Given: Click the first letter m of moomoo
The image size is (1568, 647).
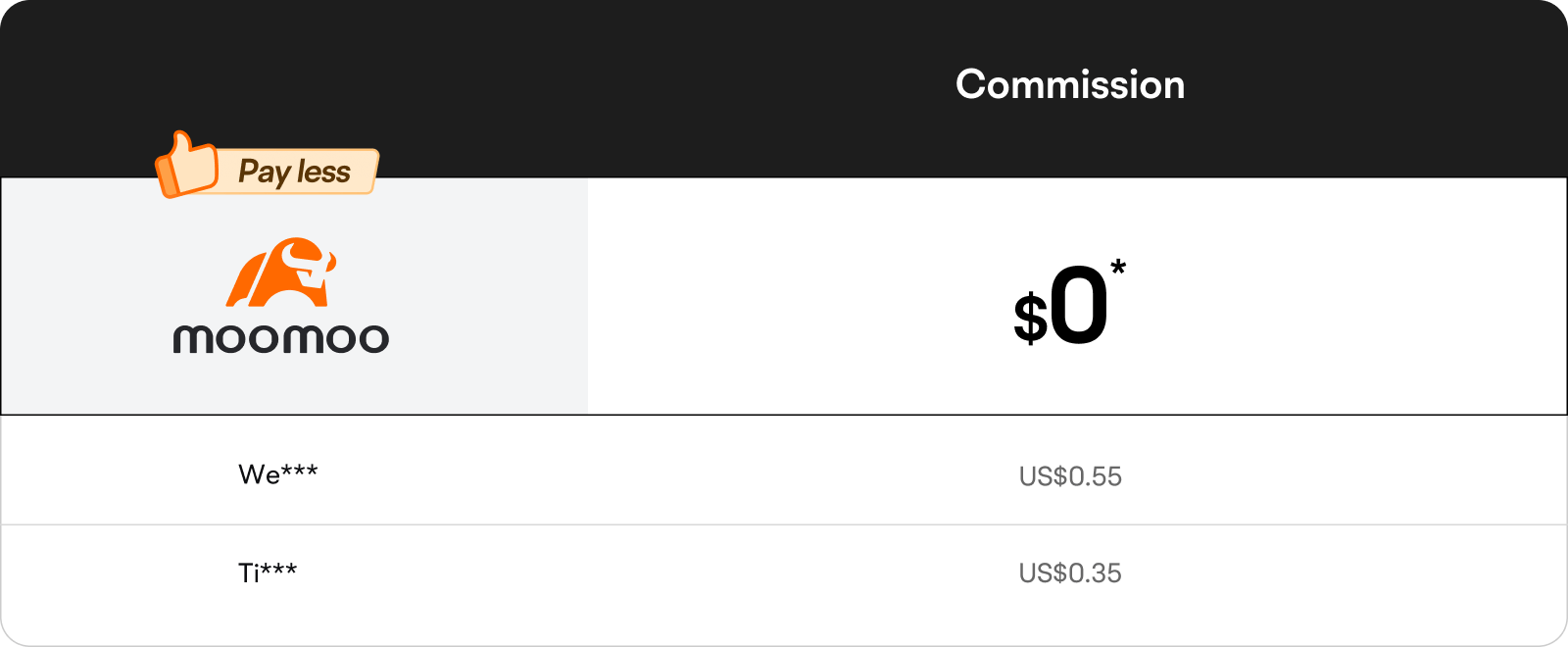Looking at the screenshot, I should point(193,339).
